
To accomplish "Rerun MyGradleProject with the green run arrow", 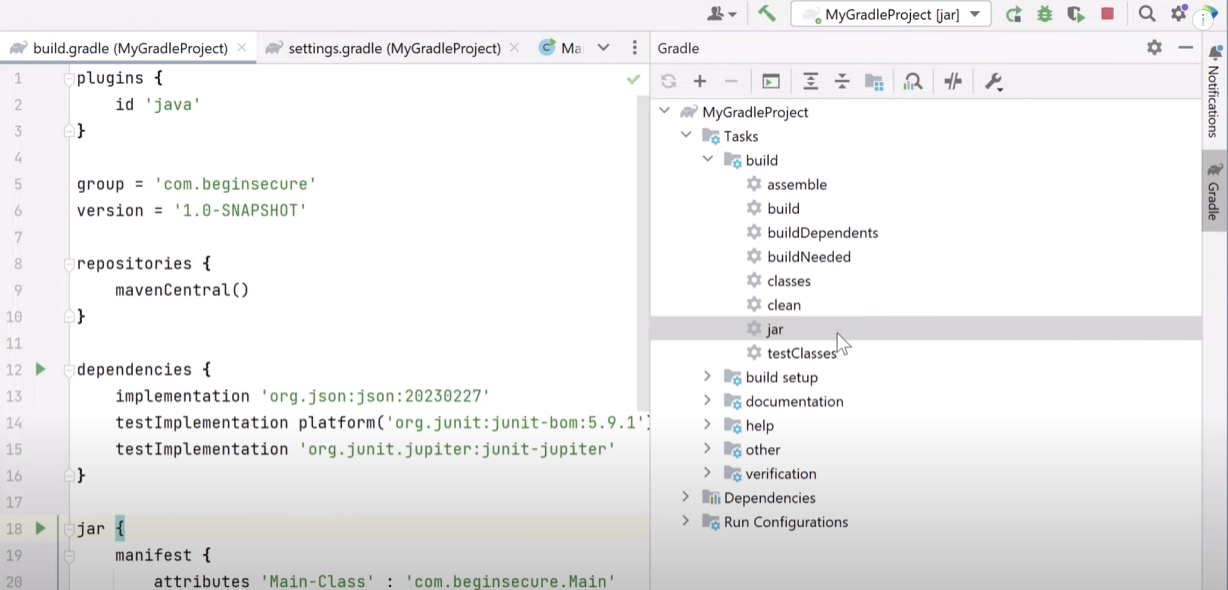I will (1014, 14).
